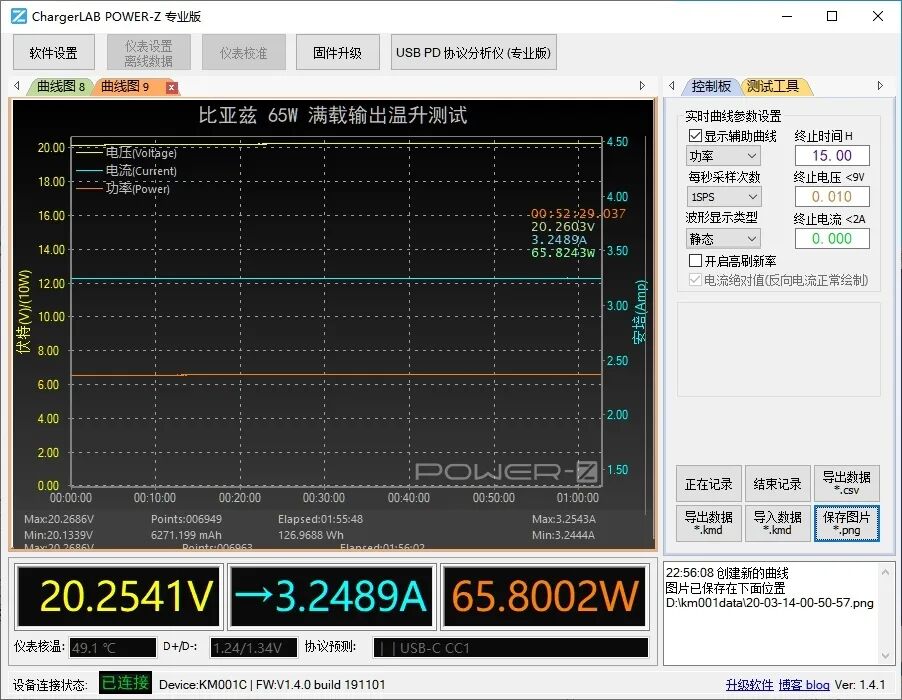This screenshot has height=700, width=902.
Task: Click the D+/D- 1.24/1.34V value
Action: click(254, 648)
